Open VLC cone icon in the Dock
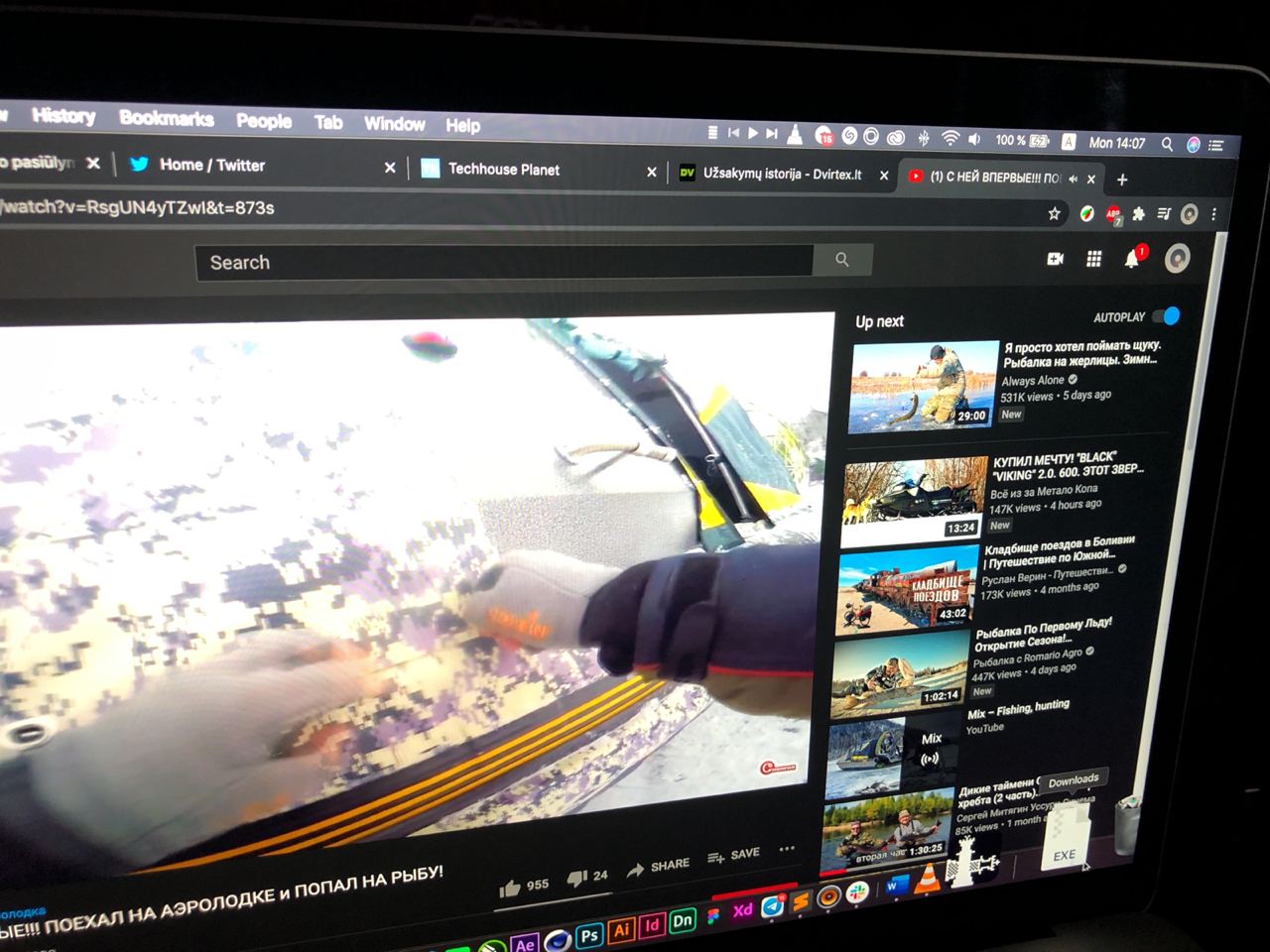Screen dimensions: 1270x952 pos(926,879)
